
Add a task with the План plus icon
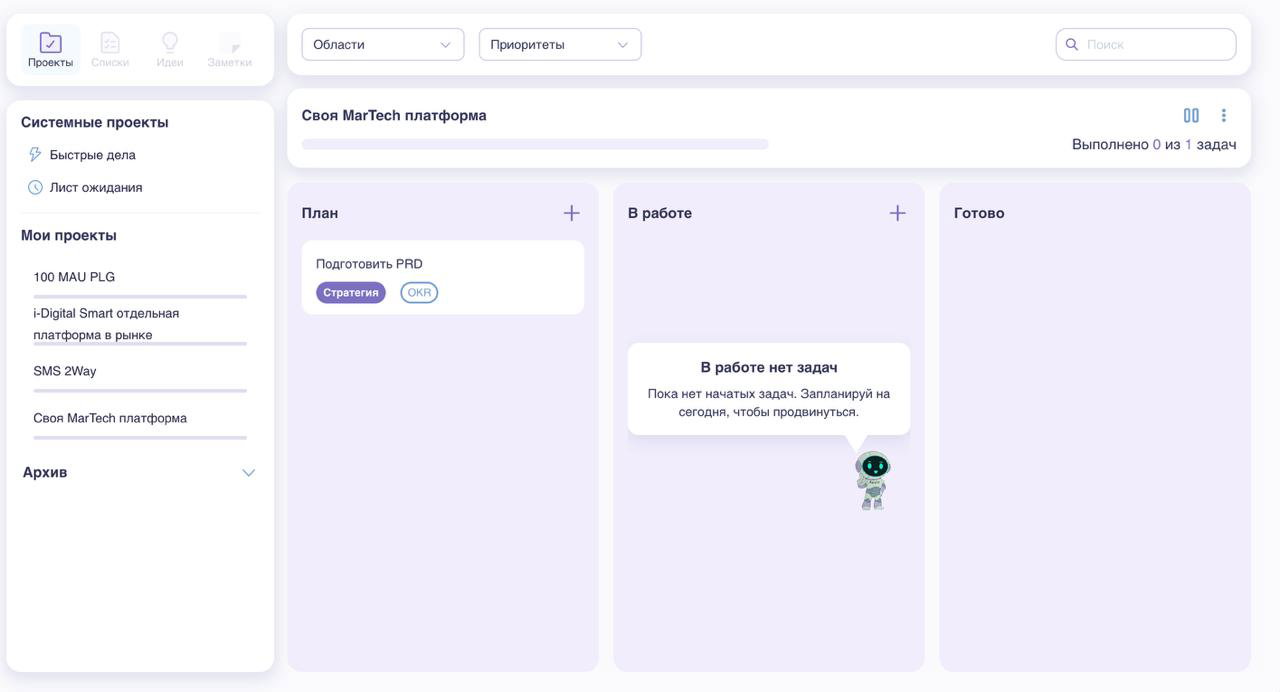(571, 213)
